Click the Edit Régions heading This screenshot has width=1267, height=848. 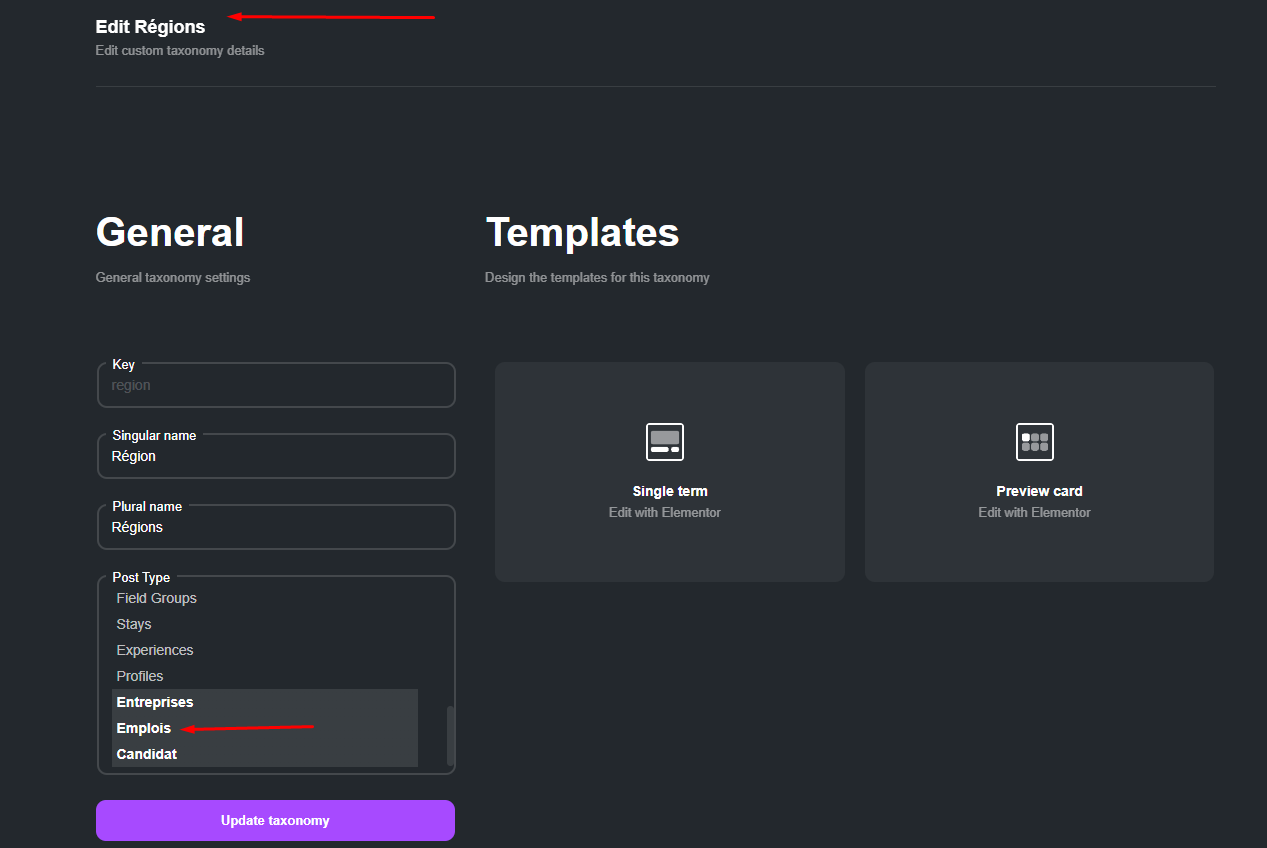[150, 26]
